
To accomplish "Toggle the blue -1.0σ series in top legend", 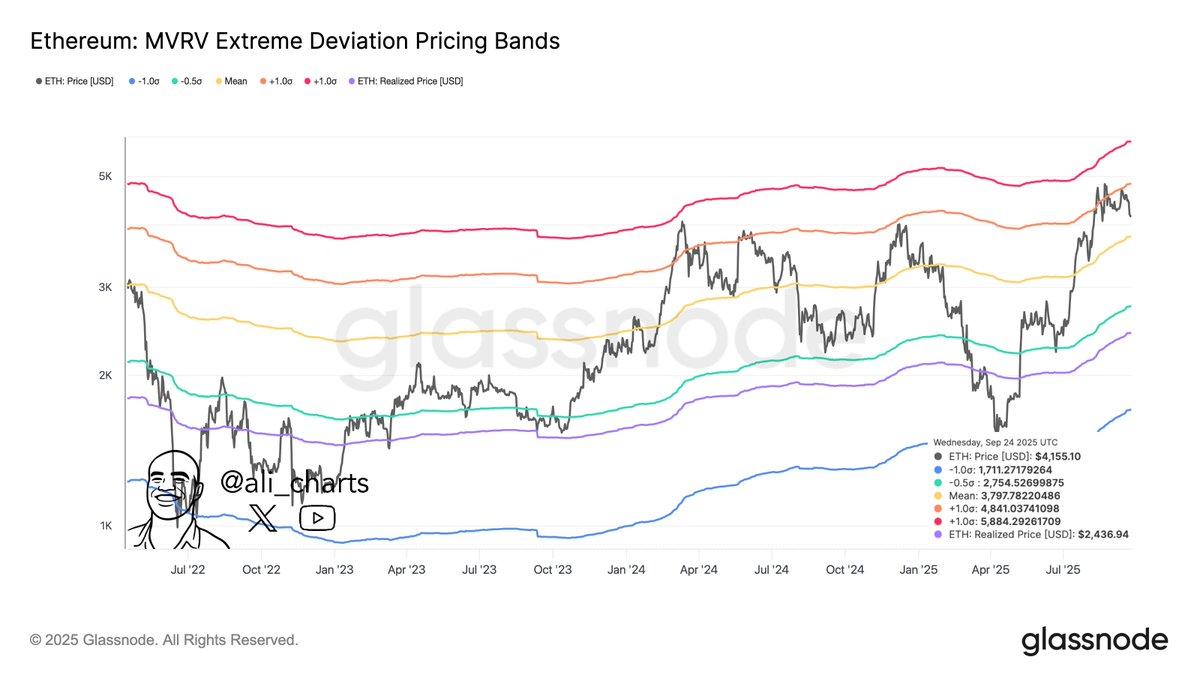I will click(147, 81).
